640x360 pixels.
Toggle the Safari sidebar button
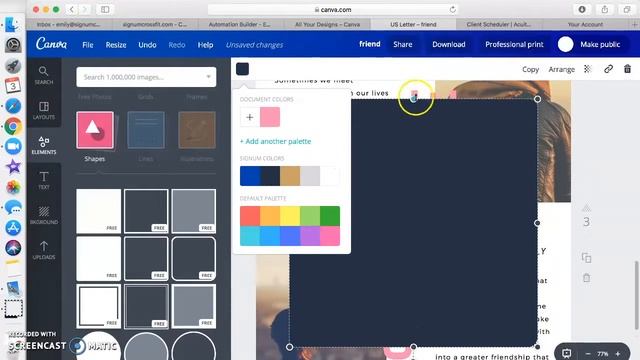(x=105, y=9)
